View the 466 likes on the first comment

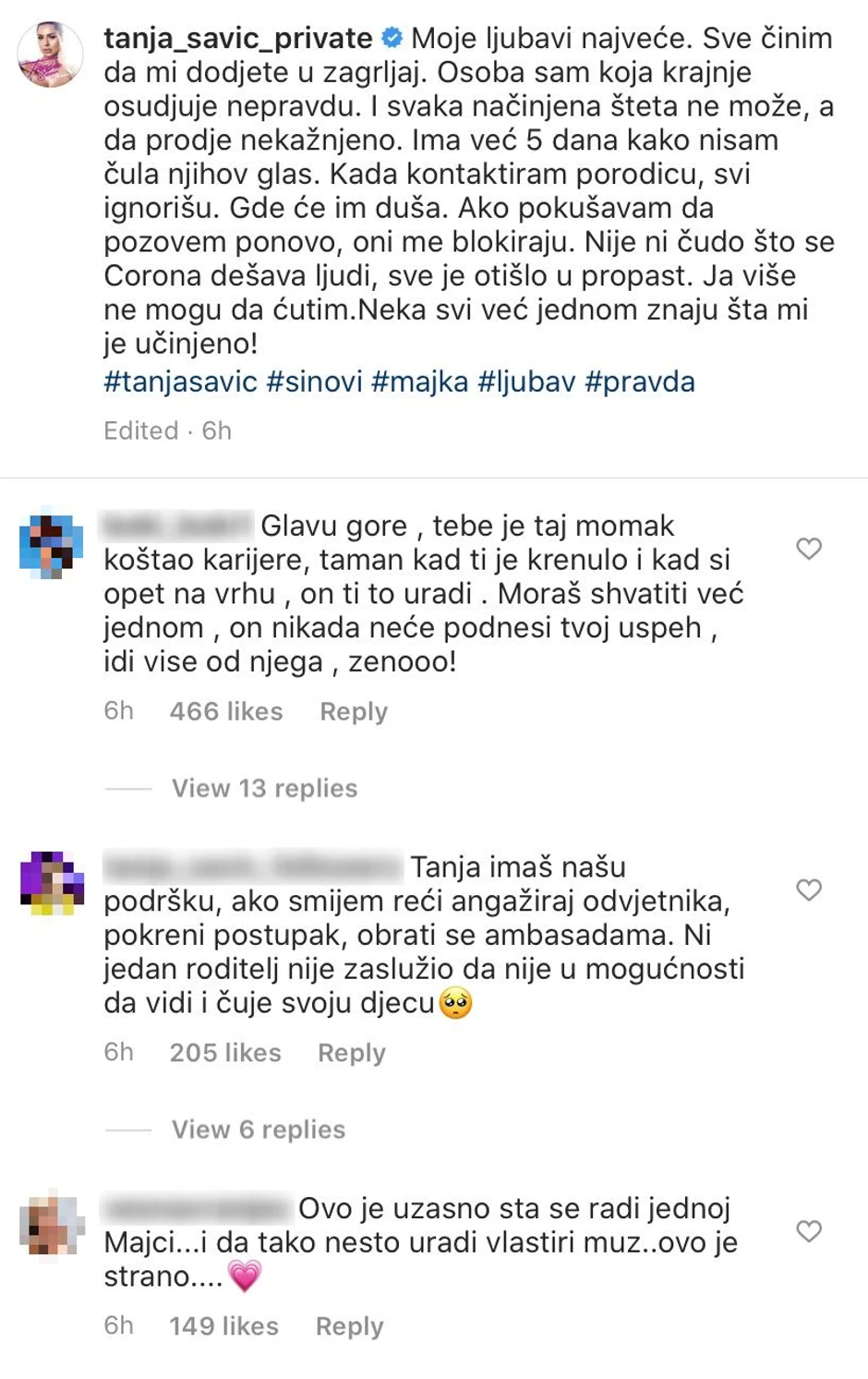[227, 711]
